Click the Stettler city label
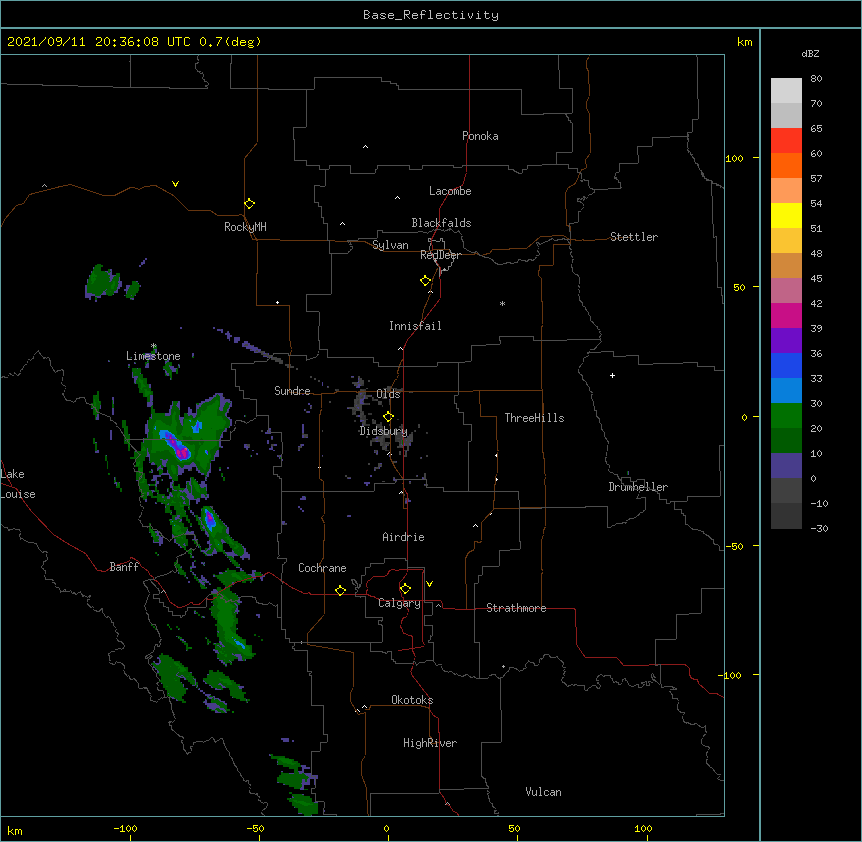 pos(634,237)
